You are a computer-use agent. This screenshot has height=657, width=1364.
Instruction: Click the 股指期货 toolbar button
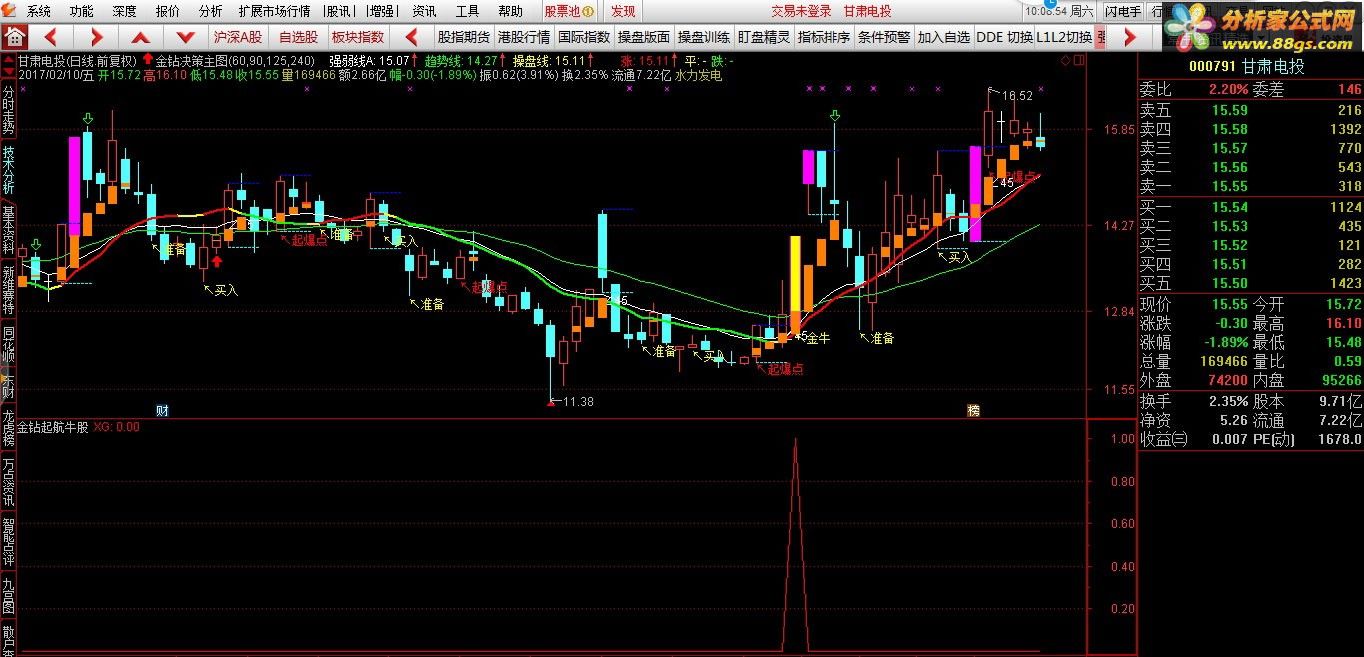point(463,37)
